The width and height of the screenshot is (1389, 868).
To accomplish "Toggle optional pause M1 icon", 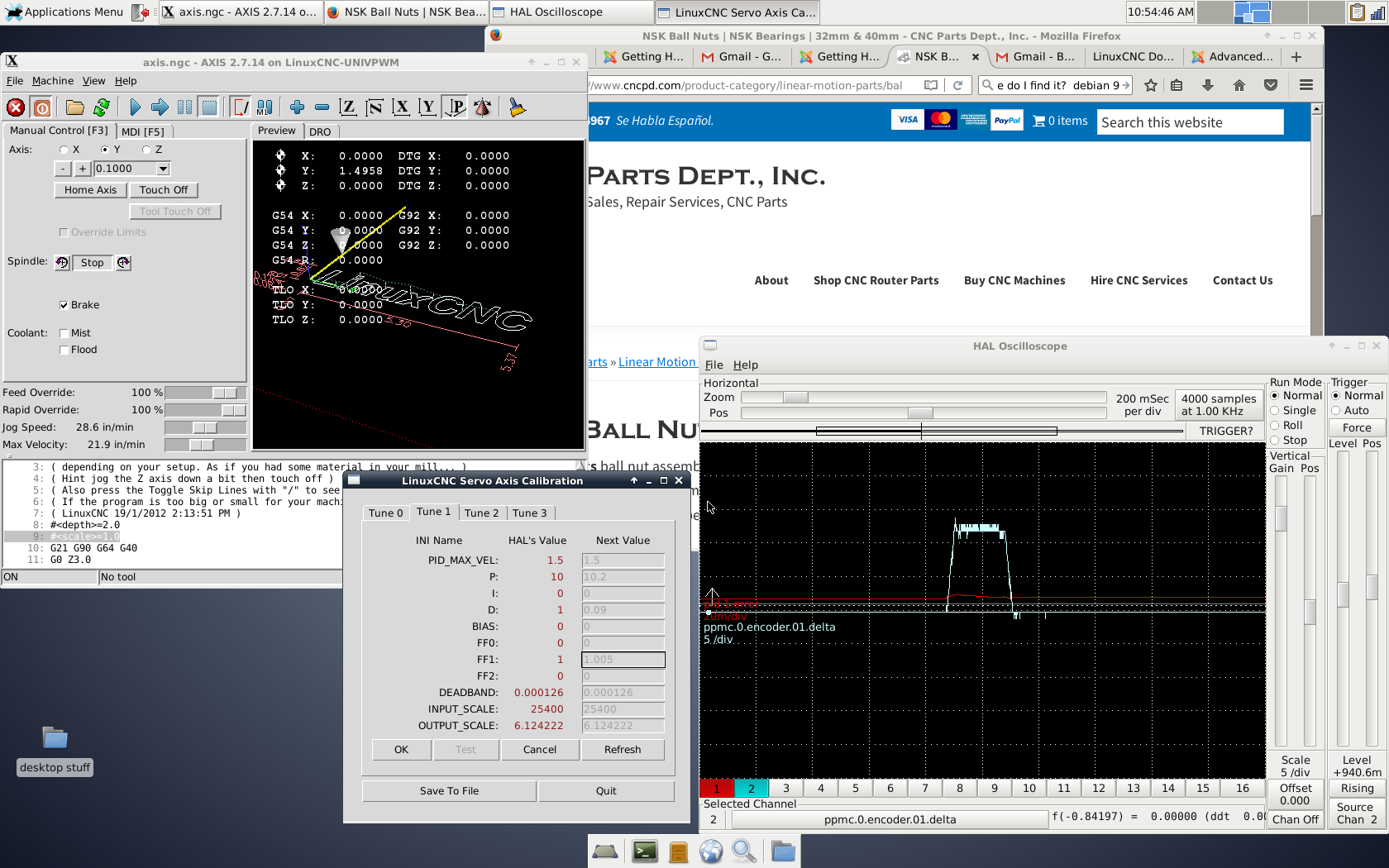I will (x=265, y=107).
